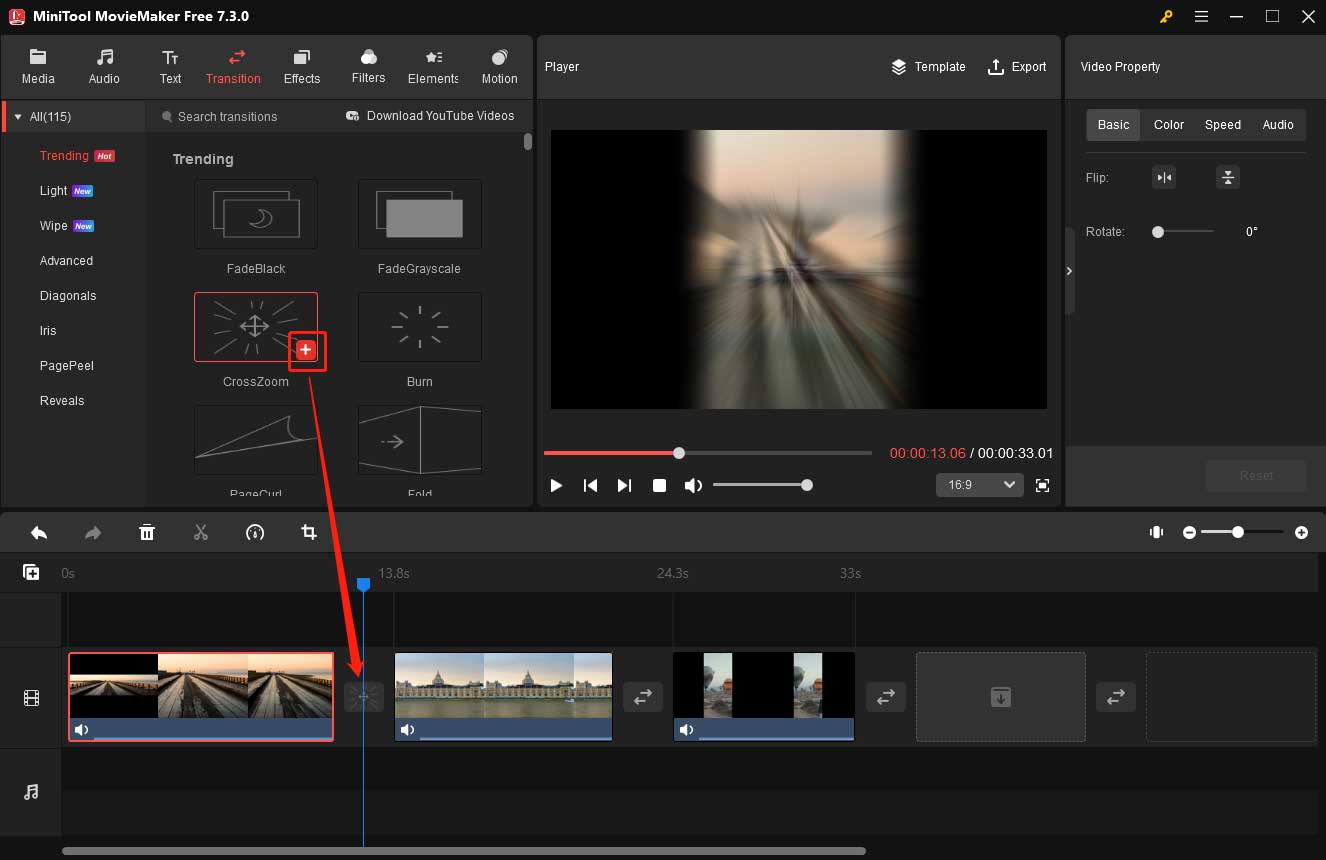Click the Reset button
The width and height of the screenshot is (1326, 860).
pos(1256,476)
